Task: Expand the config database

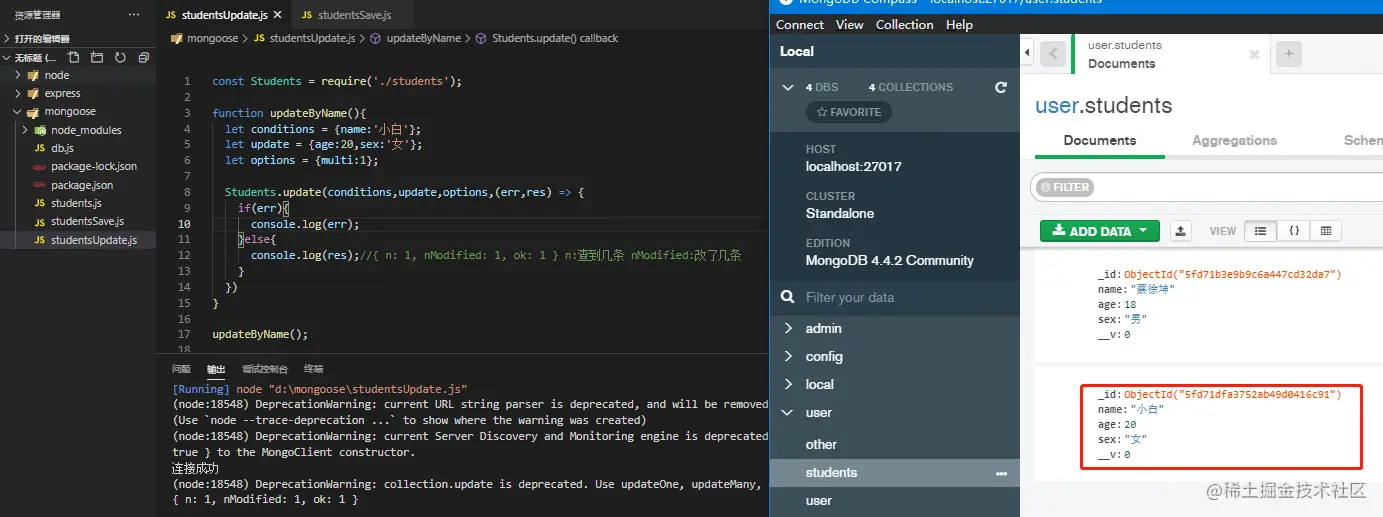Action: (x=788, y=356)
